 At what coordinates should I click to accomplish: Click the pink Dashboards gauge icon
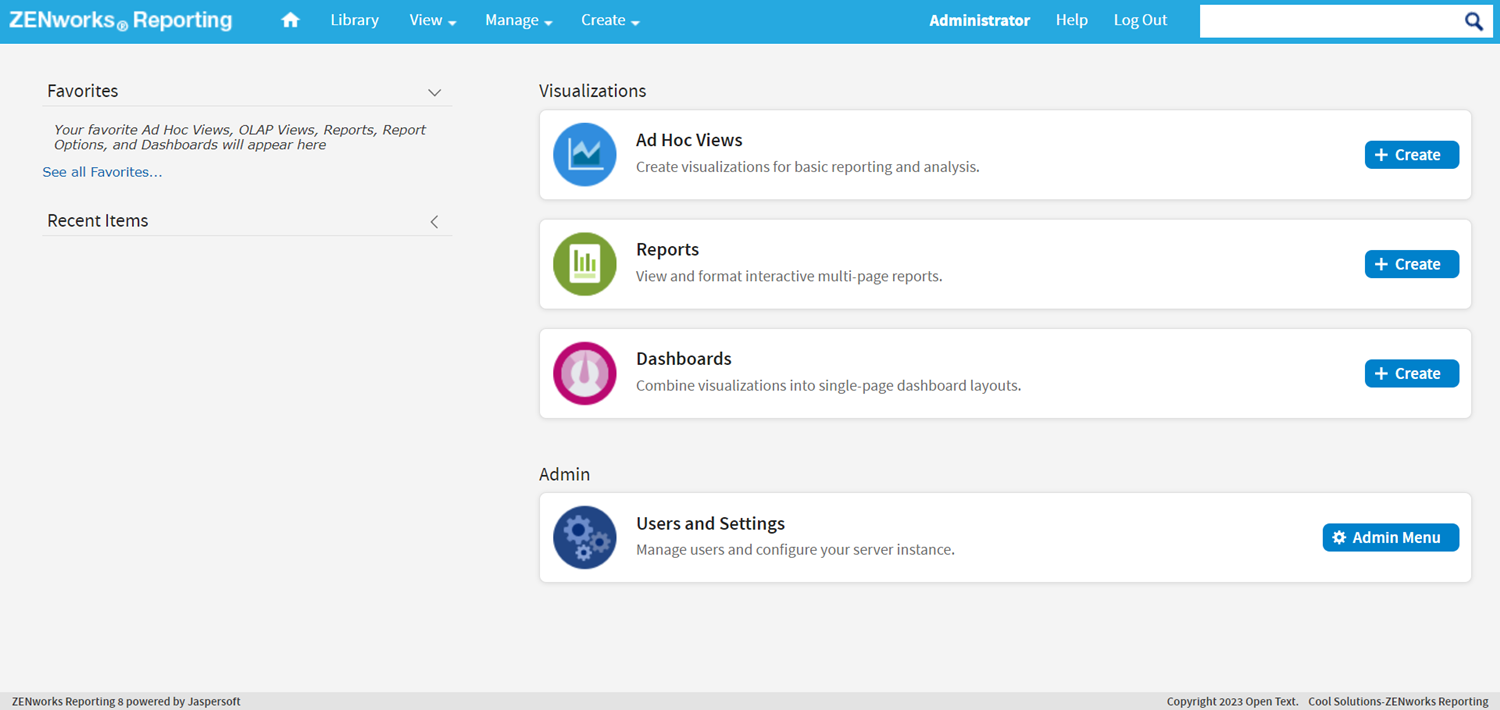click(x=585, y=373)
